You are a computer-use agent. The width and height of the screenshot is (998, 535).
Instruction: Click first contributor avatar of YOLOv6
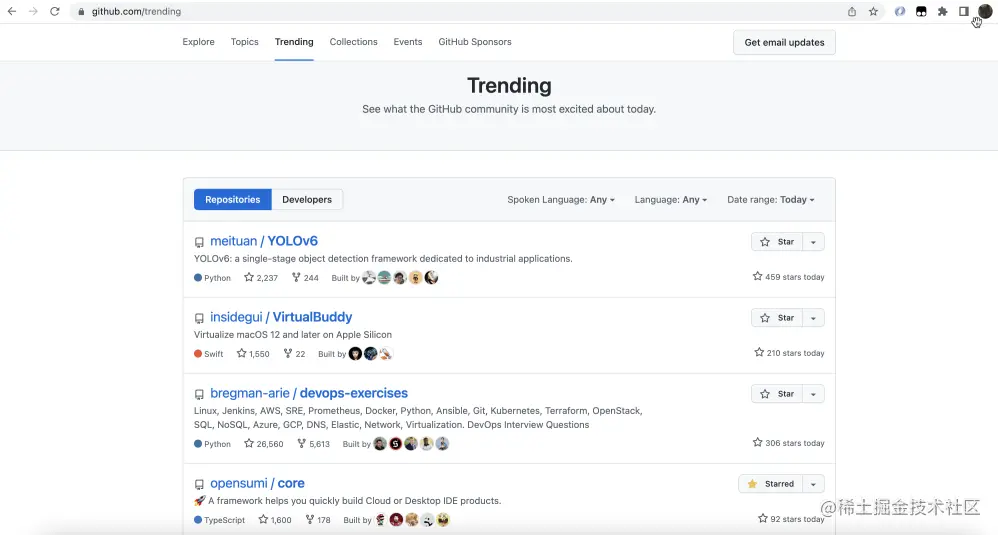369,277
